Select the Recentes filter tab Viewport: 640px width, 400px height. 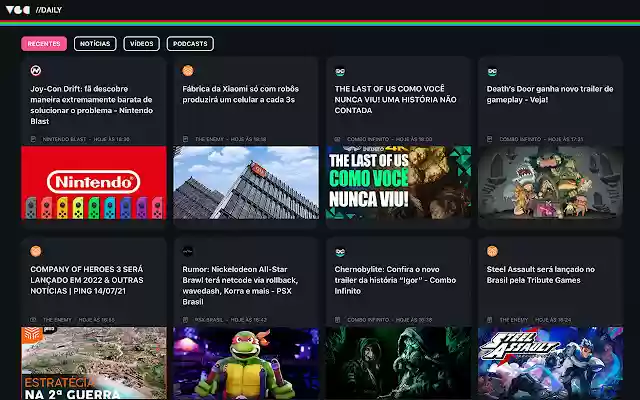pos(44,44)
